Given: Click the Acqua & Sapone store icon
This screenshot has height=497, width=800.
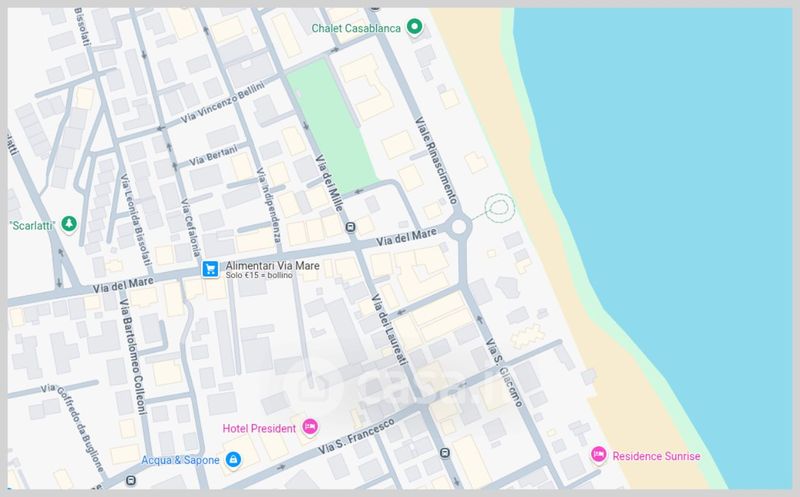Looking at the screenshot, I should tap(233, 459).
